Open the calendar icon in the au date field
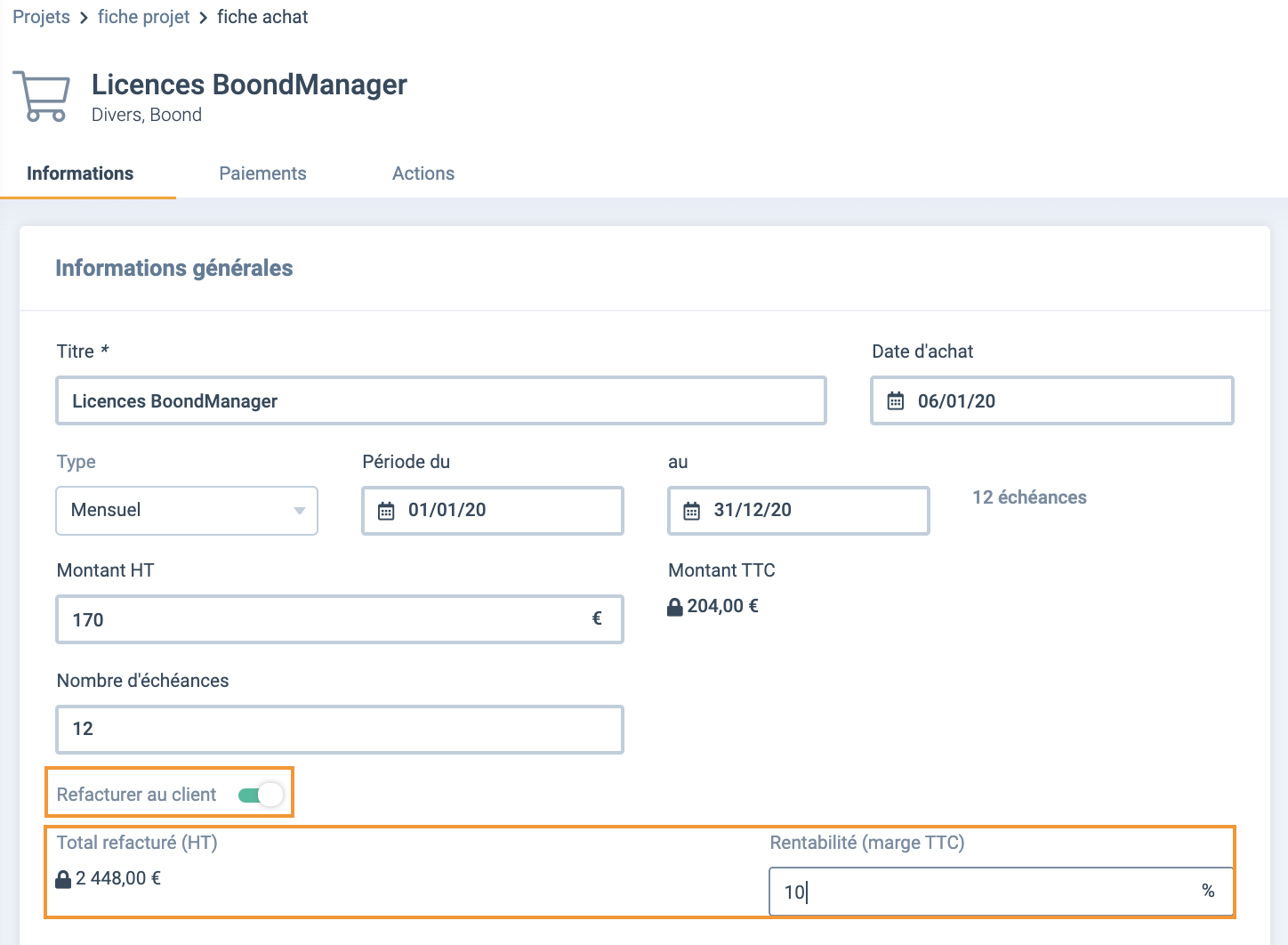This screenshot has height=945, width=1288. (x=692, y=511)
